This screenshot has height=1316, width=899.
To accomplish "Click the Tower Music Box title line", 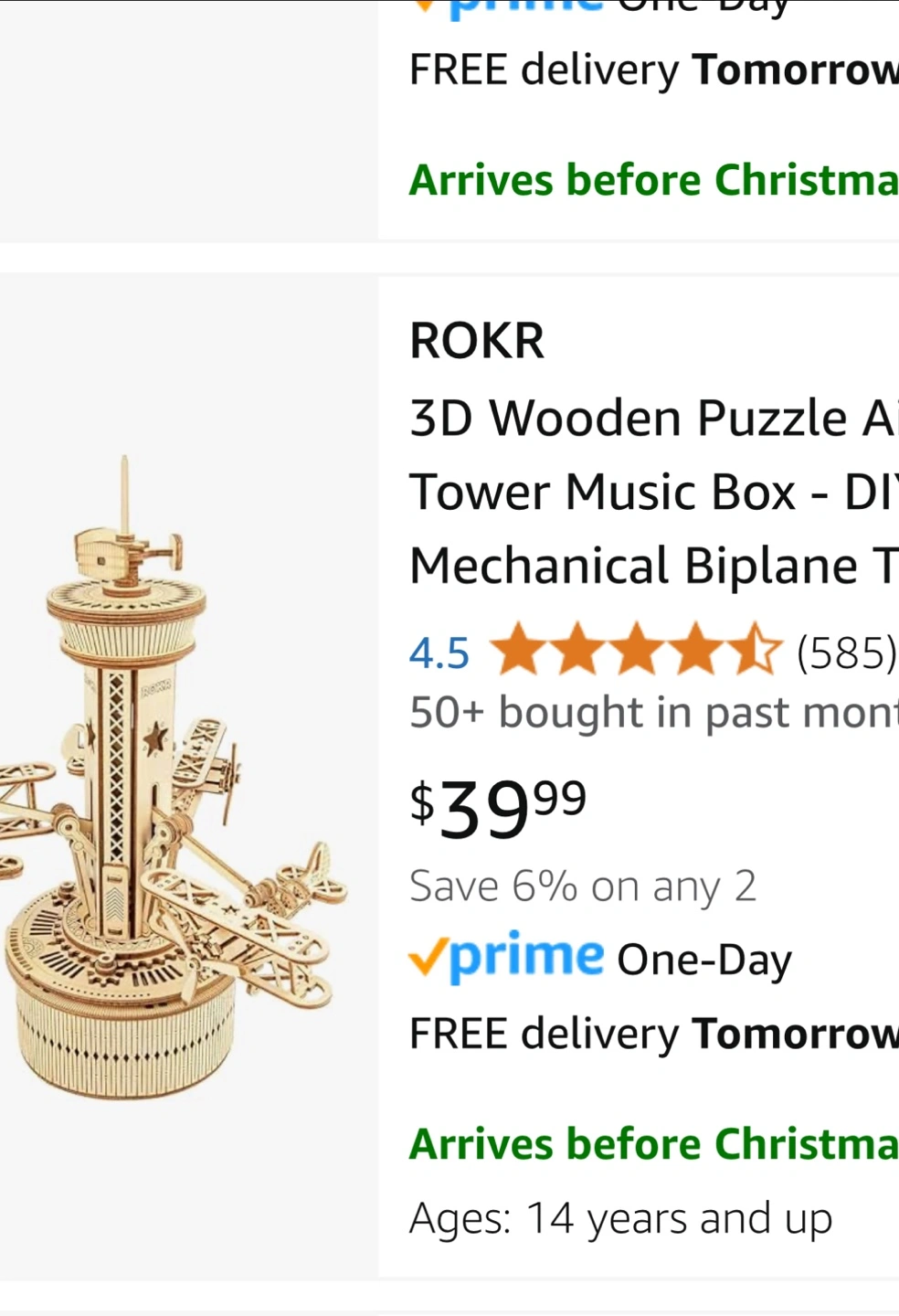I will coord(654,492).
